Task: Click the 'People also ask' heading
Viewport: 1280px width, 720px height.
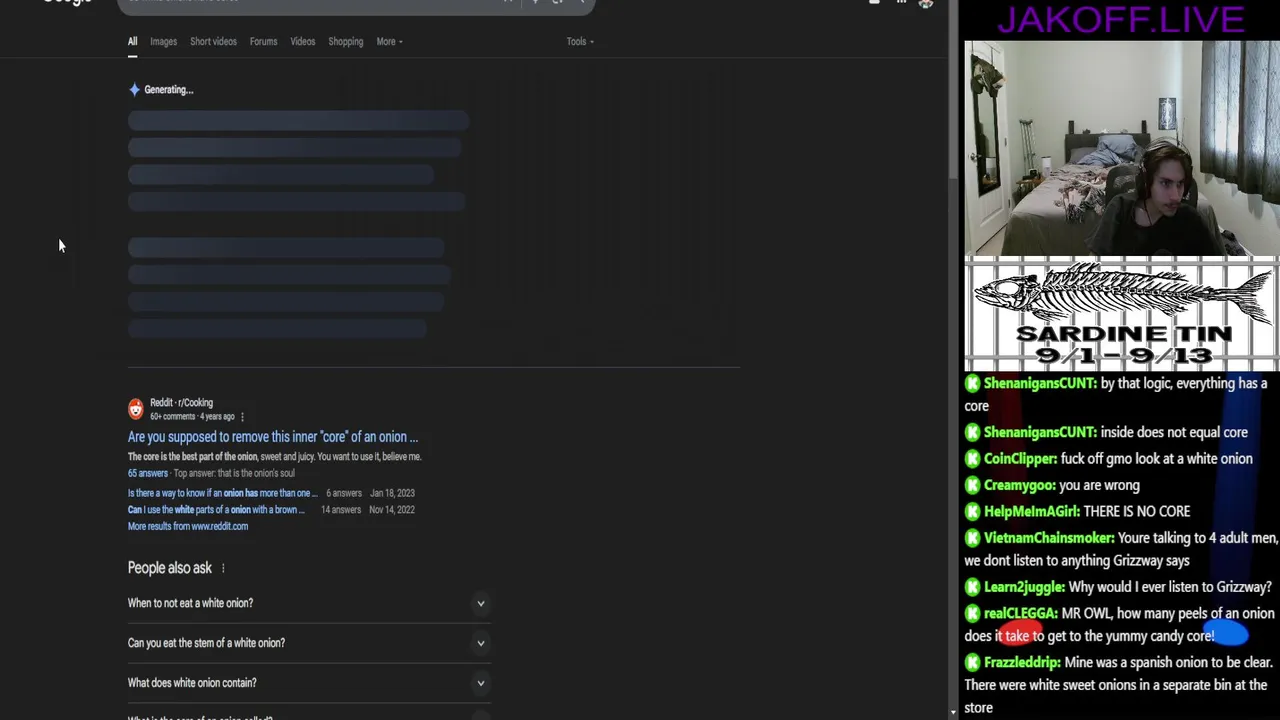Action: pos(170,568)
